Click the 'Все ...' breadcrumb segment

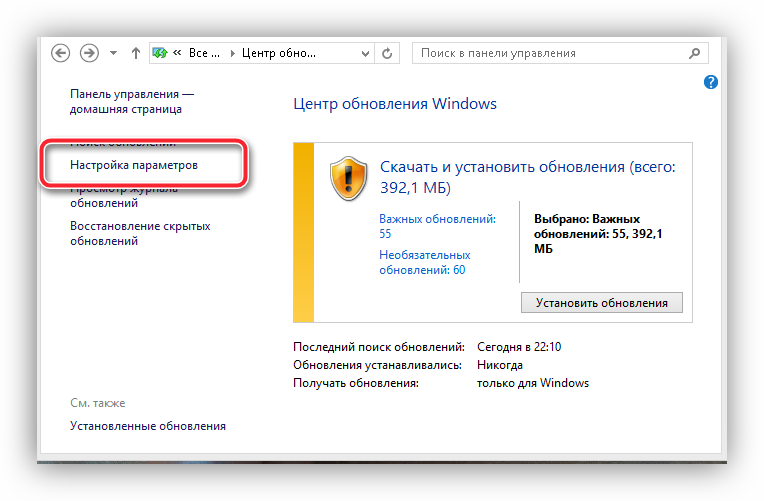[204, 53]
